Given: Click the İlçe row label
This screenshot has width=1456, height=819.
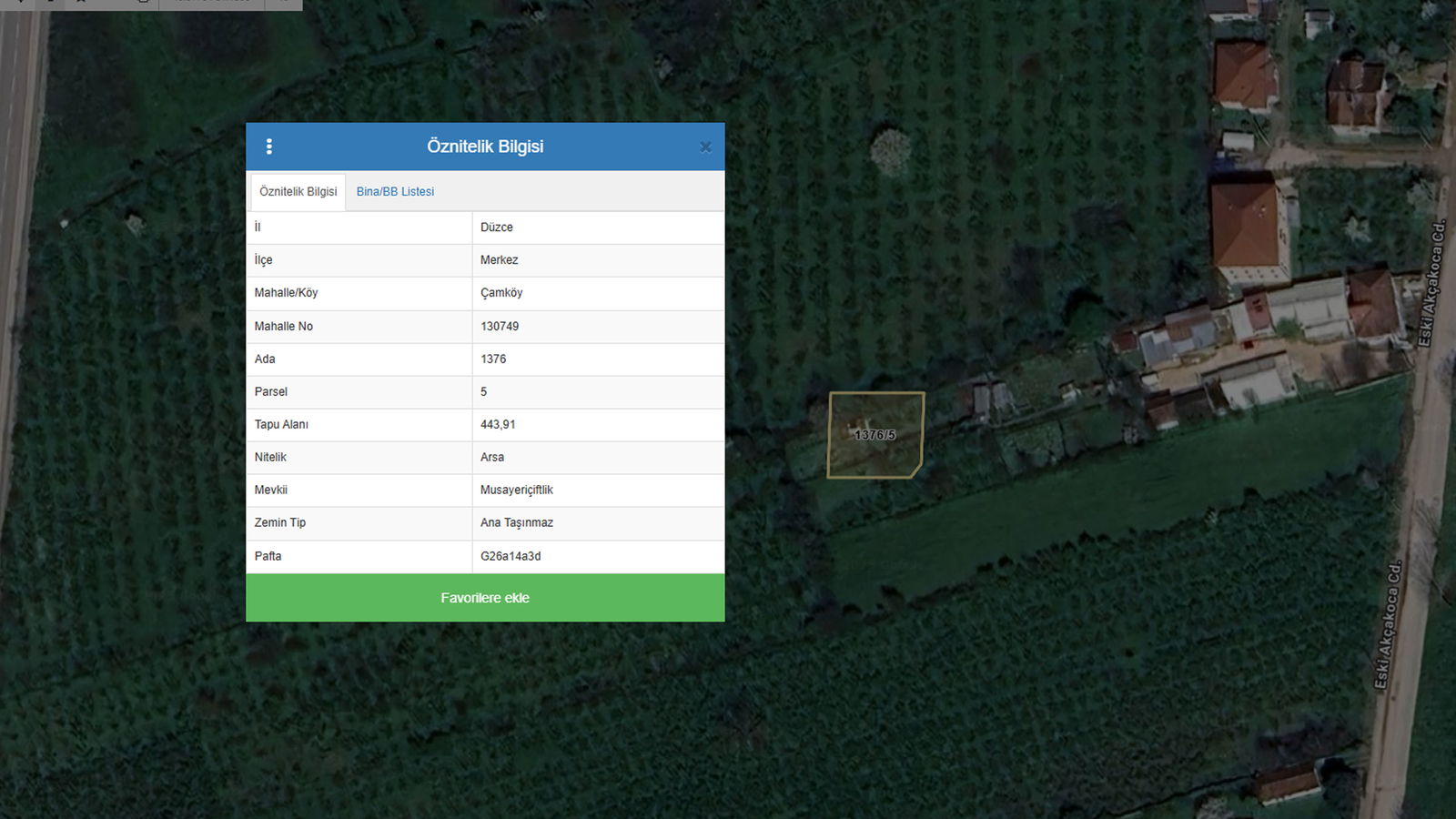Looking at the screenshot, I should 263,260.
